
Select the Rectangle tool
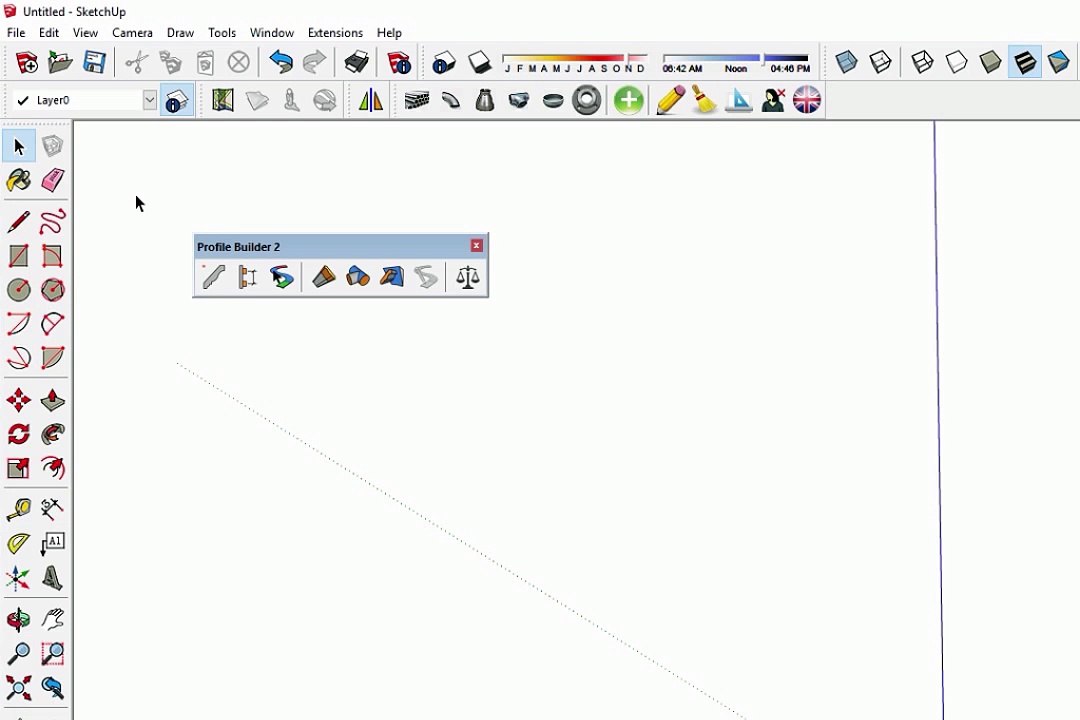pyautogui.click(x=19, y=256)
